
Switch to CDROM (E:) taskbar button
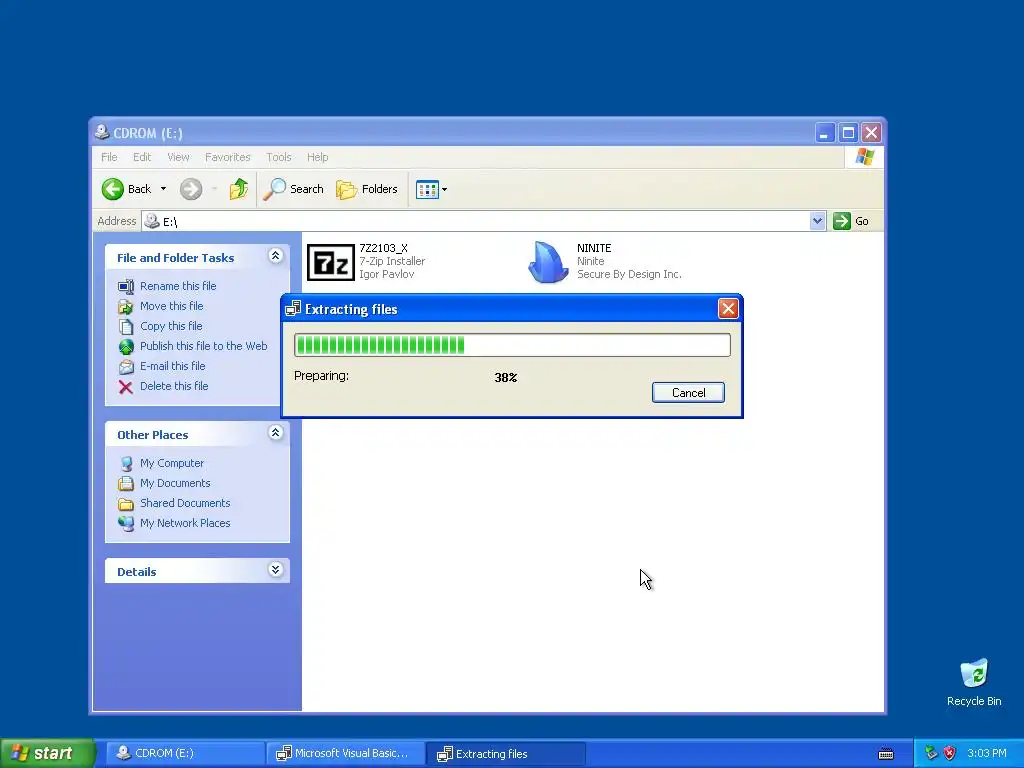tap(184, 754)
